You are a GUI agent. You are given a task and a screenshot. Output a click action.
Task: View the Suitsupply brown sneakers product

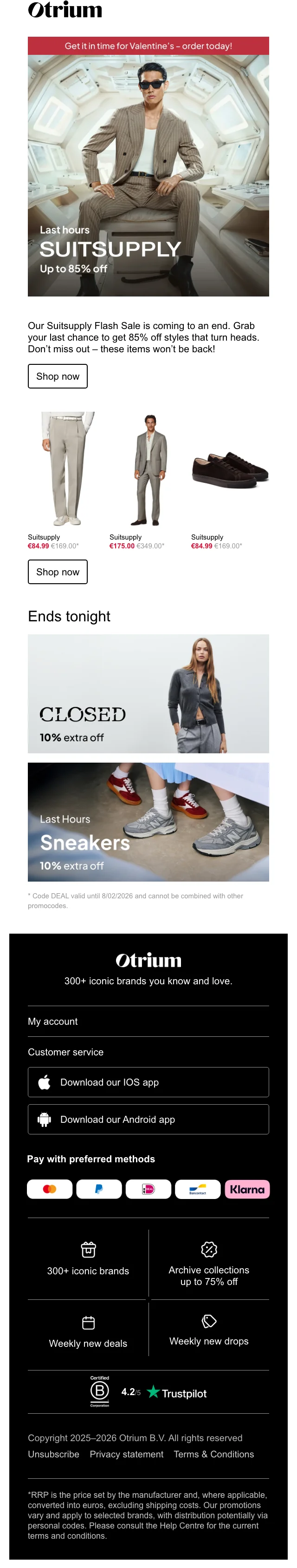point(230,469)
